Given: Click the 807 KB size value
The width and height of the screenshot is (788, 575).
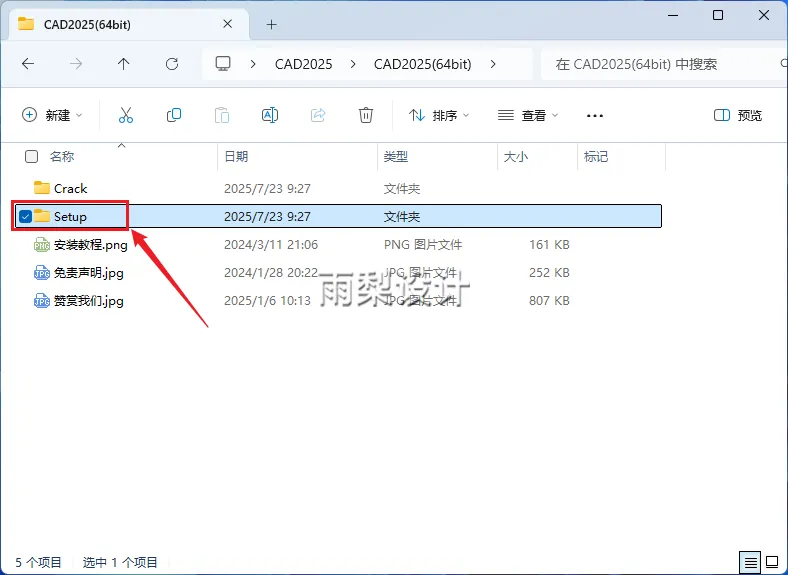Looking at the screenshot, I should (549, 301).
